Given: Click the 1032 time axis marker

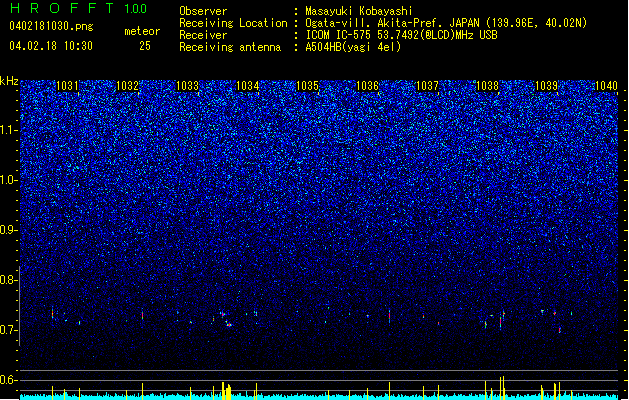Looking at the screenshot, I should (127, 86).
